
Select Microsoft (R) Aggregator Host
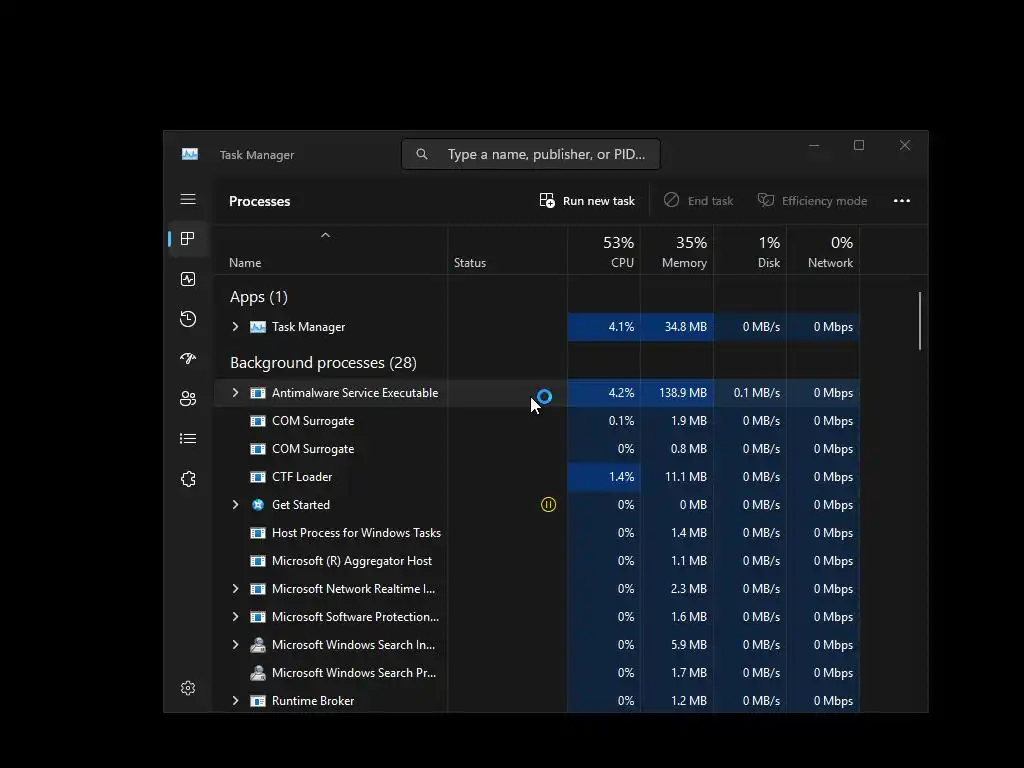(x=351, y=562)
